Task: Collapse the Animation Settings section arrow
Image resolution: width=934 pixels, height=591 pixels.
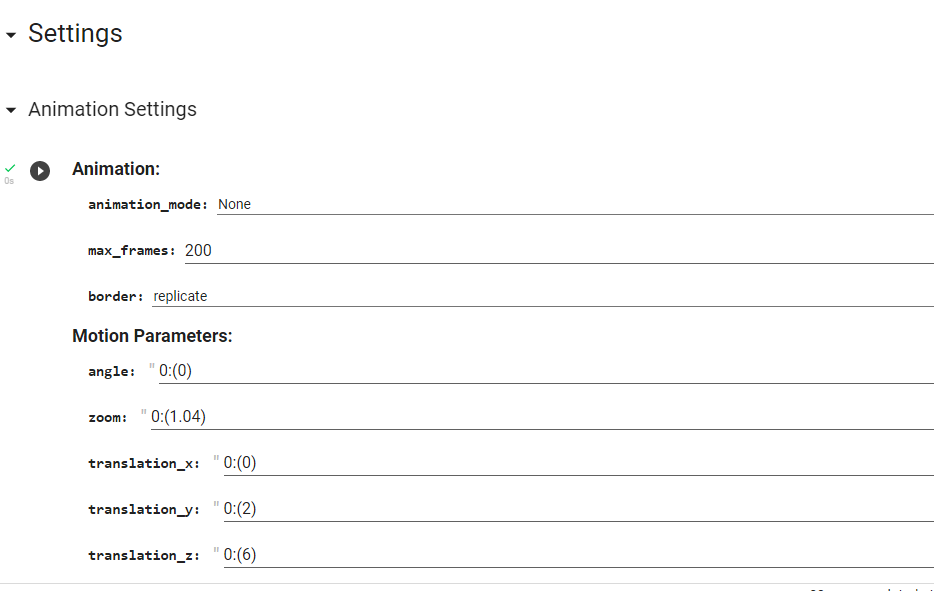Action: click(11, 110)
